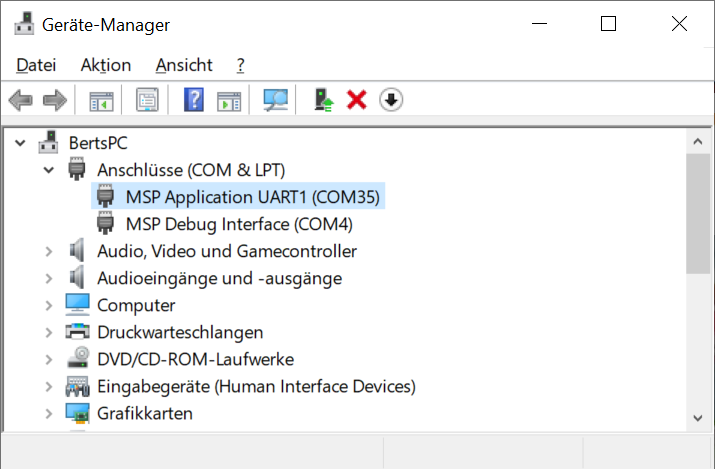Click the Geräte-Manager title bar icon
The image size is (715, 469).
[24, 24]
